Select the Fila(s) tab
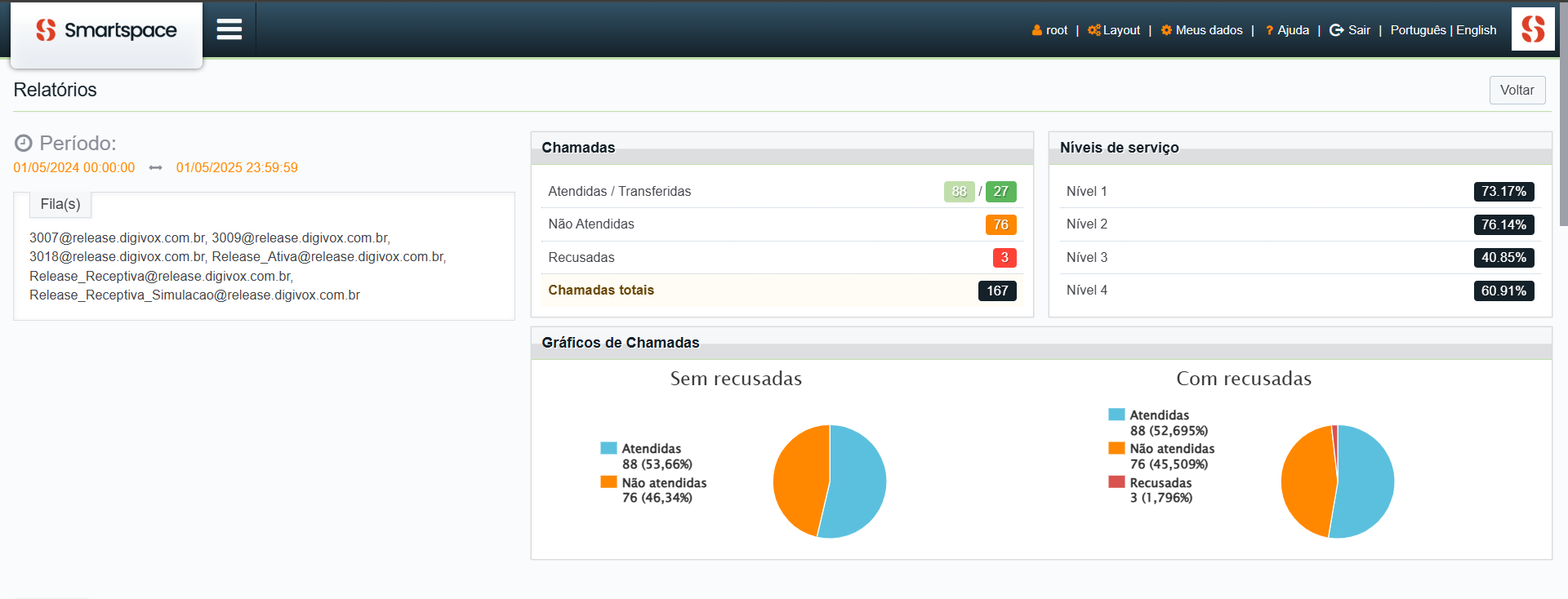Viewport: 1568px width, 599px height. pos(60,204)
